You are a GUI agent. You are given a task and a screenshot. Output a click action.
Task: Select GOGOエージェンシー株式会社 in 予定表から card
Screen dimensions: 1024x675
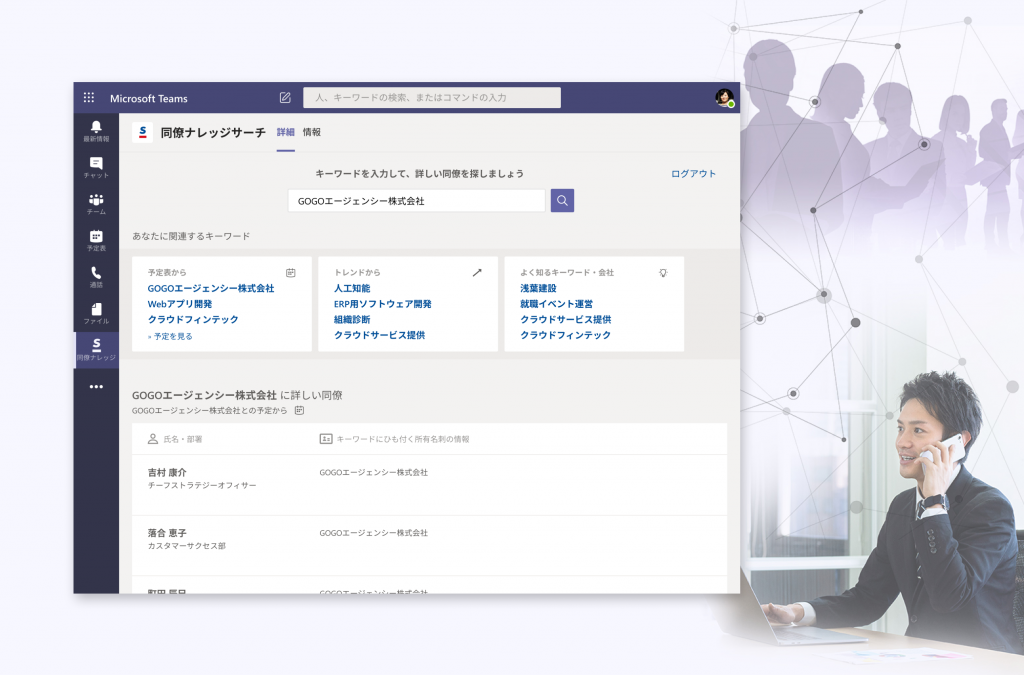[211, 289]
